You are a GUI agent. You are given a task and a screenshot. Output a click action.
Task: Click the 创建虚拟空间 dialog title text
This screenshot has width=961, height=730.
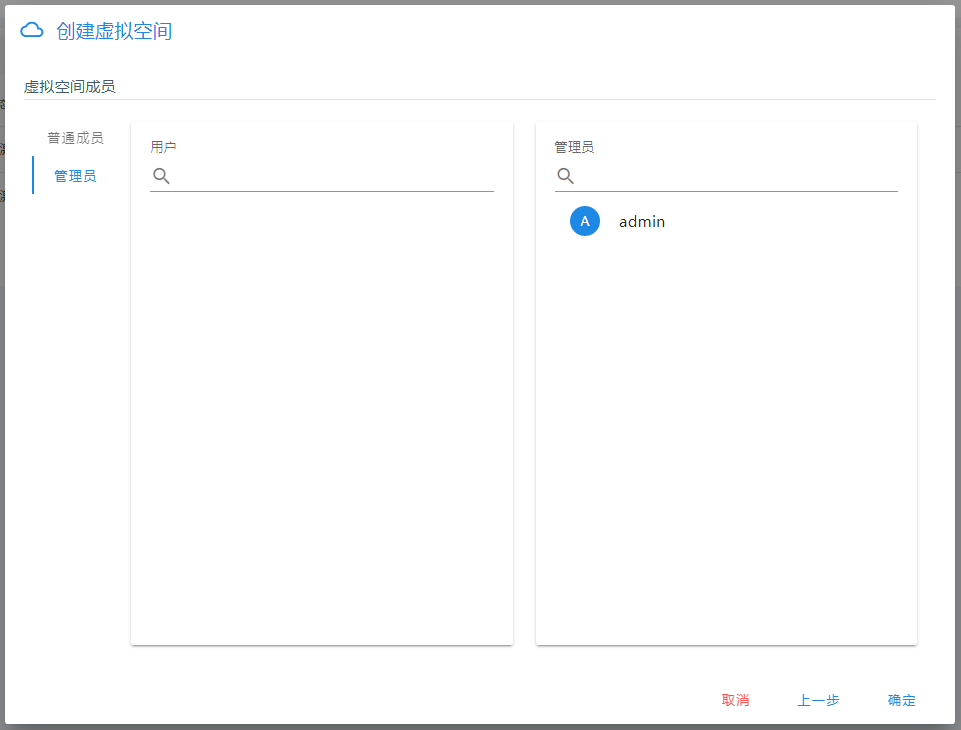coord(114,32)
